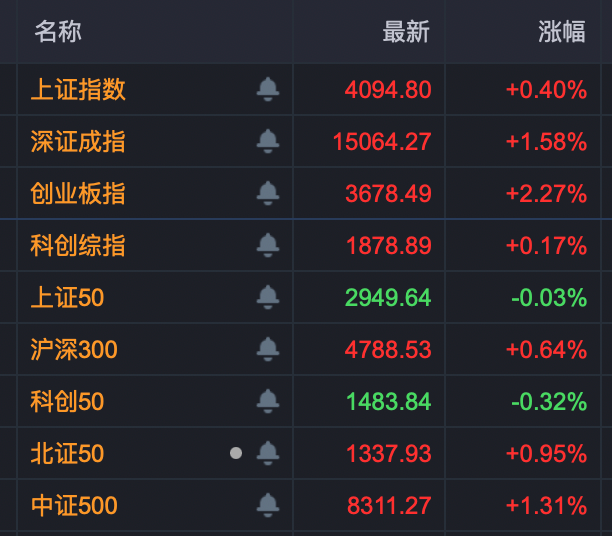The width and height of the screenshot is (612, 536).
Task: Click the -0.32% change value for 科创50
Action: (549, 402)
